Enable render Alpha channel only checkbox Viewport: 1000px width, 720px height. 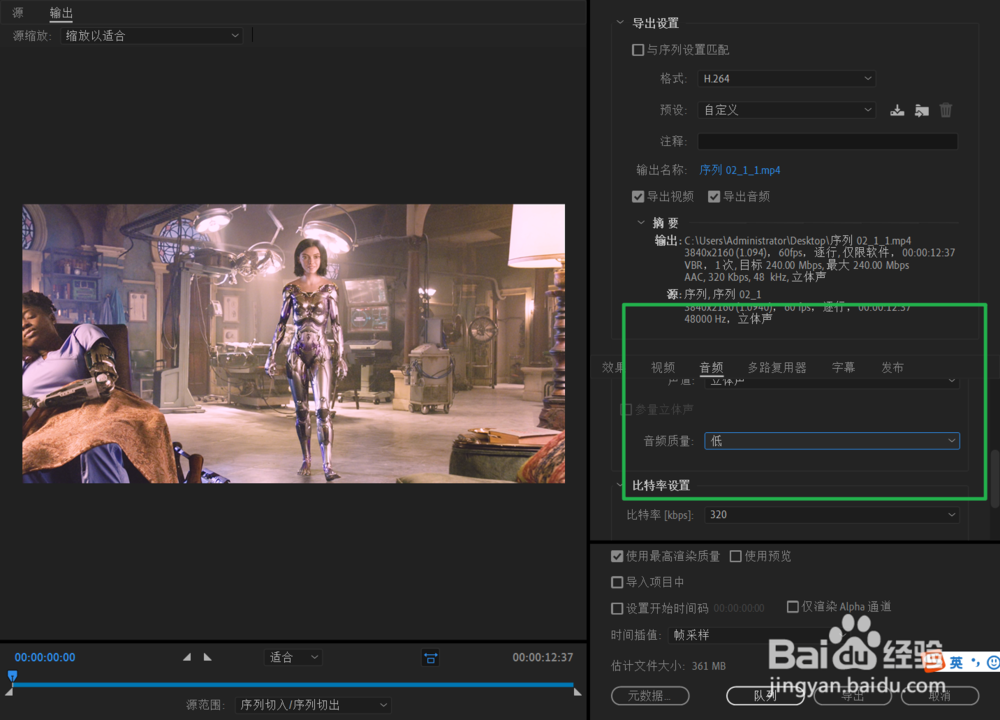[793, 606]
